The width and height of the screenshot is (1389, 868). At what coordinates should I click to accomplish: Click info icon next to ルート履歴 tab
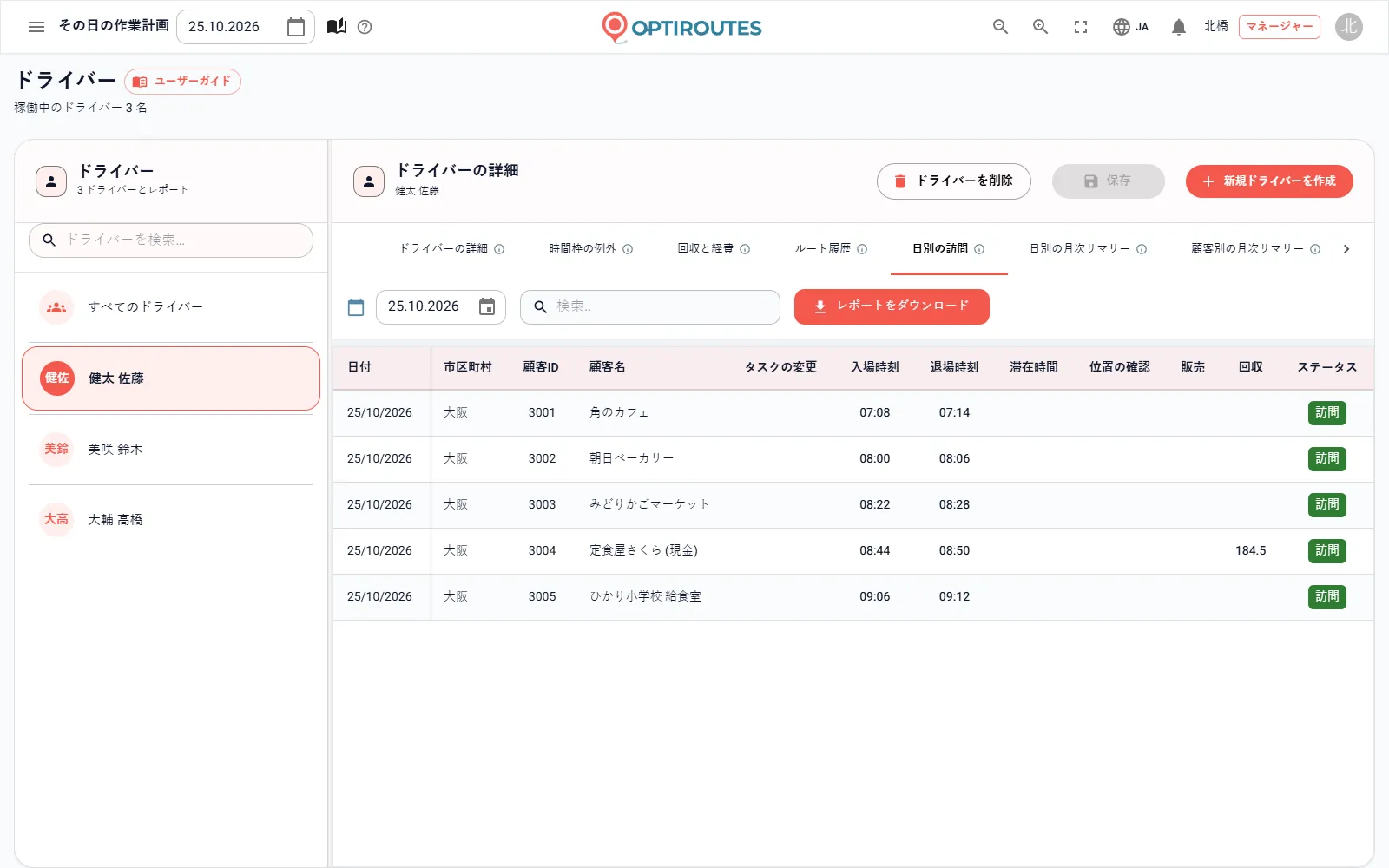pos(862,249)
